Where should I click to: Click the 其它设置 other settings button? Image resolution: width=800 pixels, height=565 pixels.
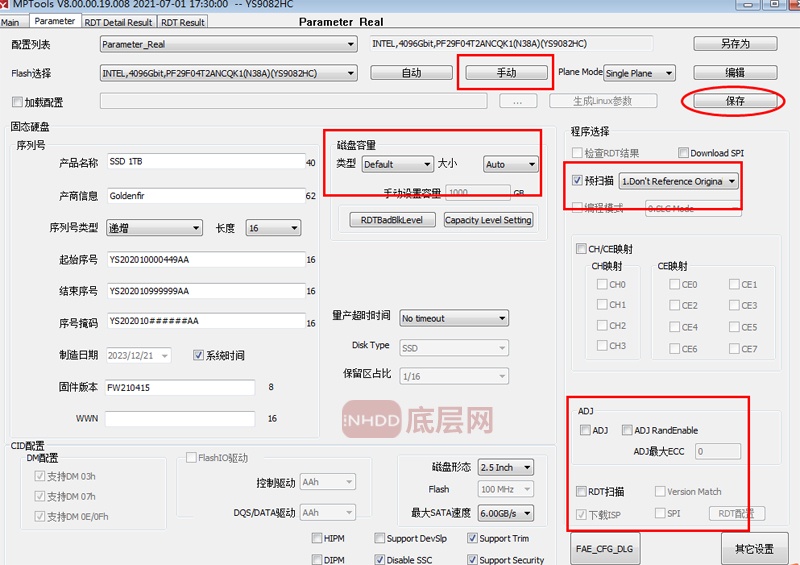pos(754,549)
